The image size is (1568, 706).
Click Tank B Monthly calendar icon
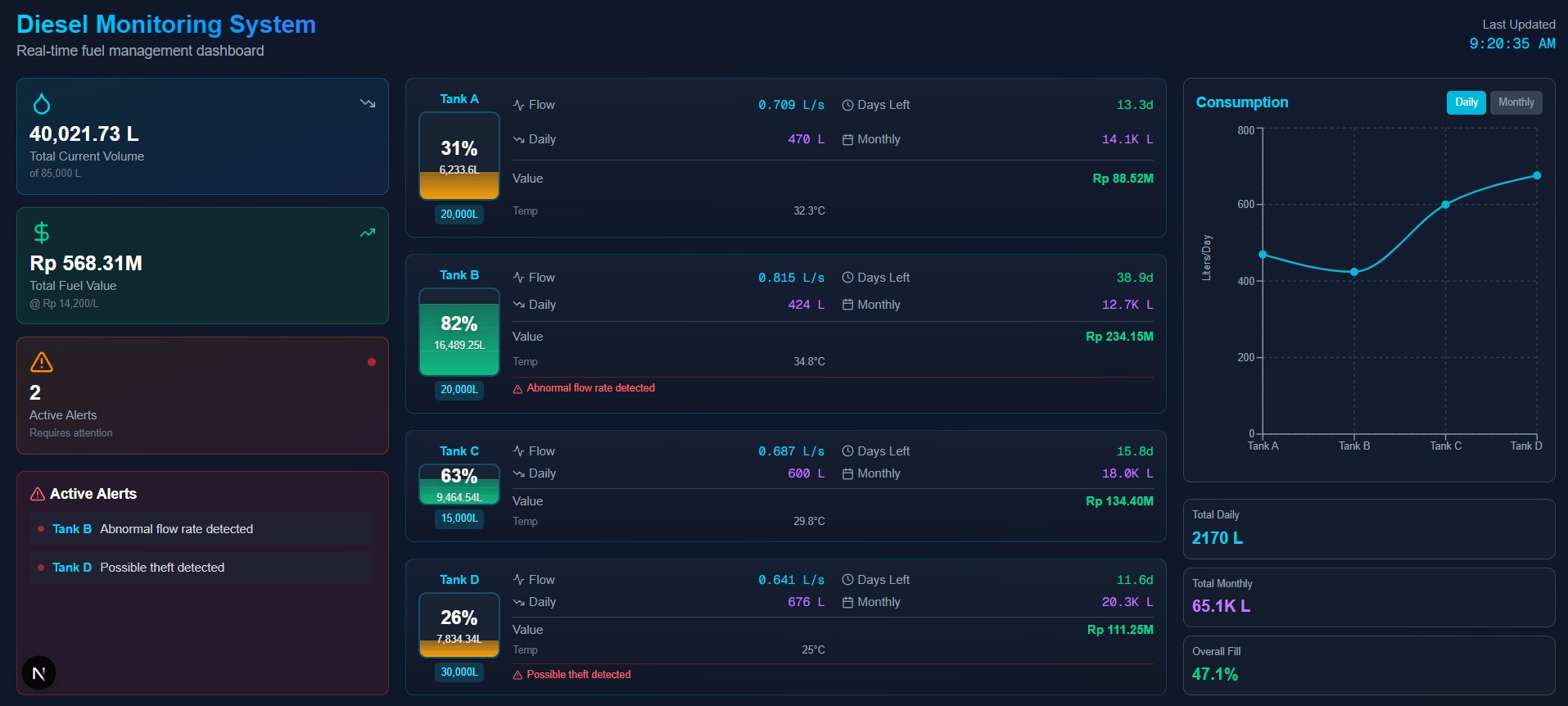coord(847,305)
